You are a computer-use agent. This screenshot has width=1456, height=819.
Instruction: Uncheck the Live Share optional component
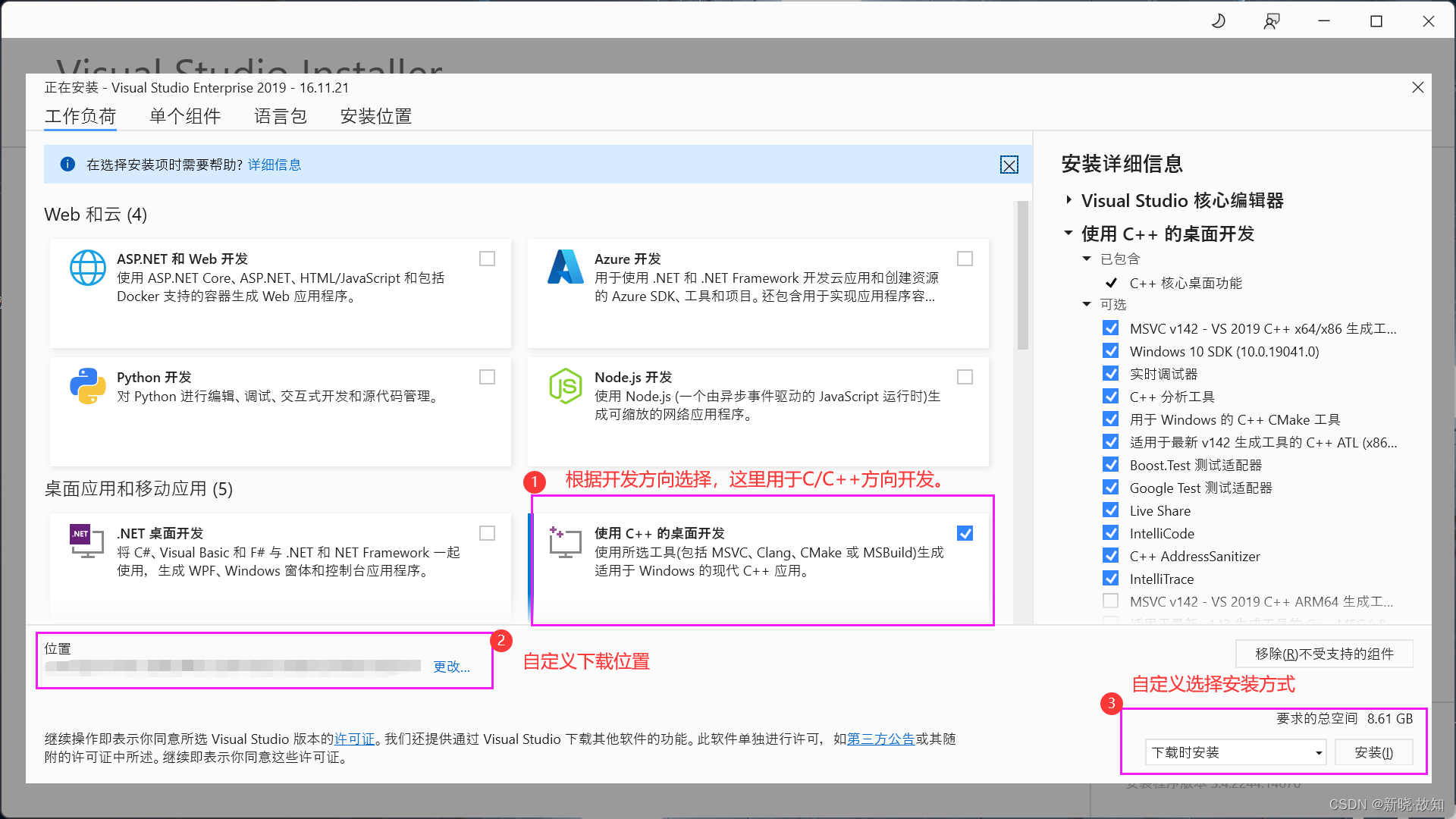coord(1111,510)
